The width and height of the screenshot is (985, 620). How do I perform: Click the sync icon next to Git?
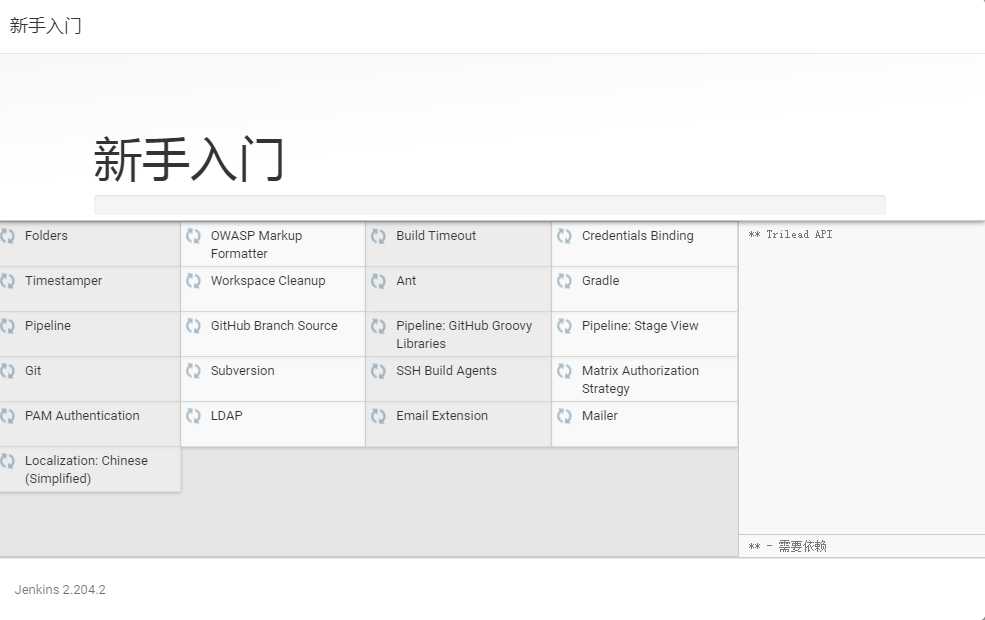point(7,371)
